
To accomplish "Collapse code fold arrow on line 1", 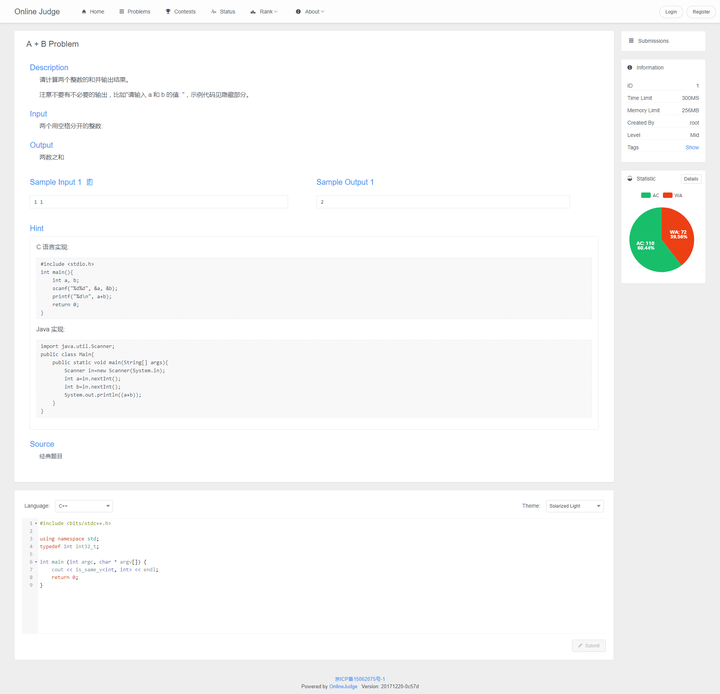I will [x=36, y=523].
